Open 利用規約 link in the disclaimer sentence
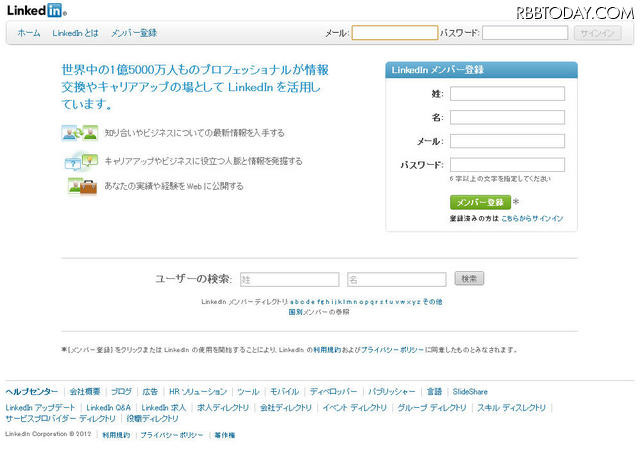The image size is (640, 454). (x=327, y=350)
